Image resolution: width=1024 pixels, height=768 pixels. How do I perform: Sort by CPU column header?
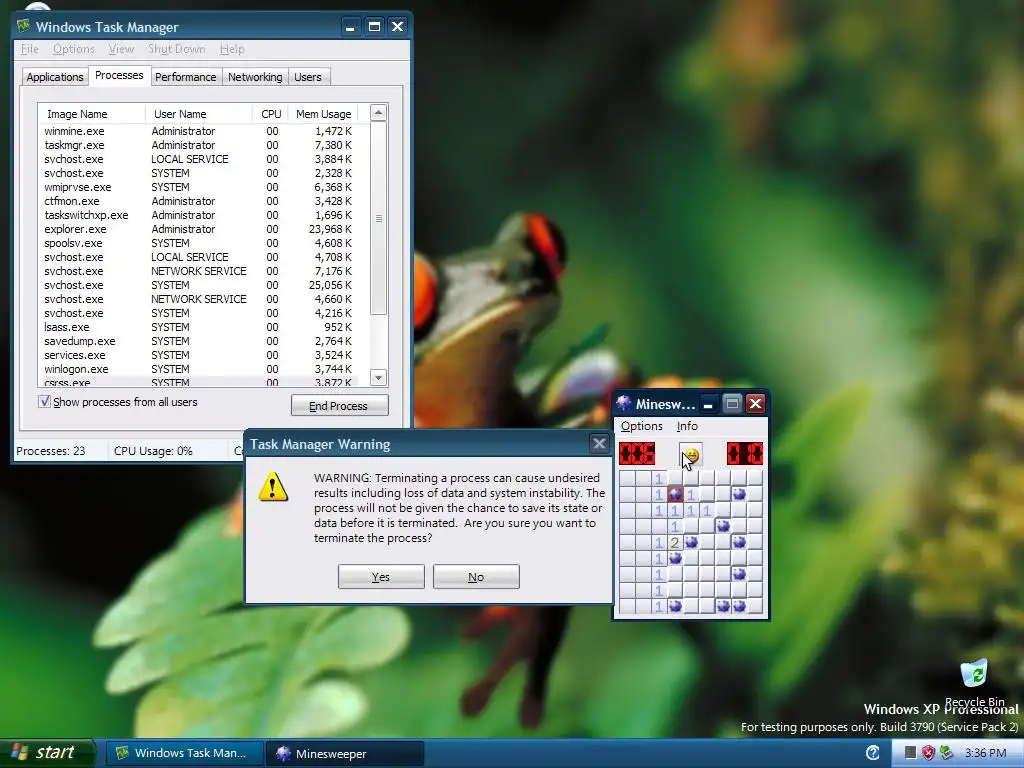click(270, 114)
